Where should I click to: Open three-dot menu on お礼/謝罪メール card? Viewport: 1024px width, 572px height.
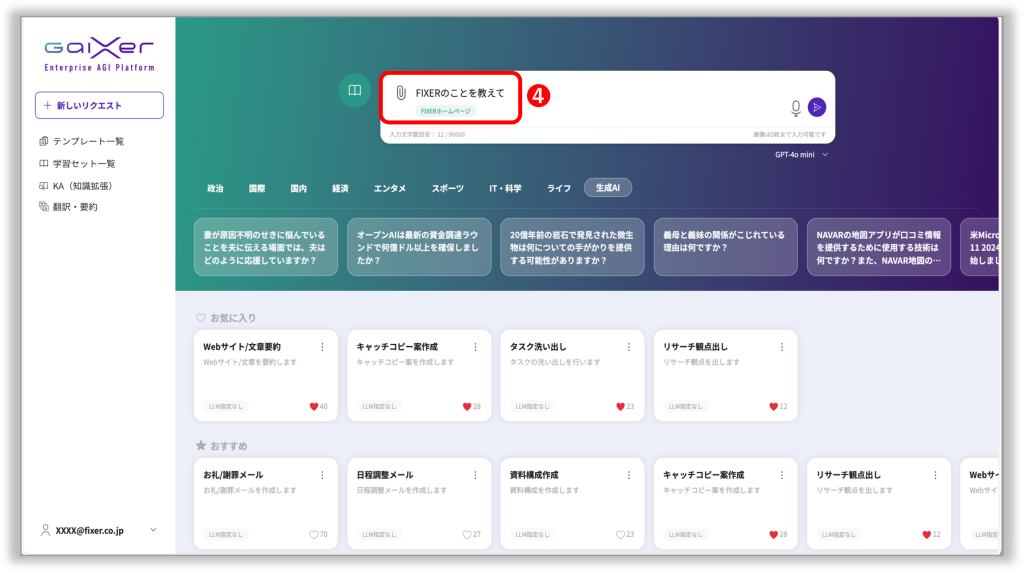point(322,475)
